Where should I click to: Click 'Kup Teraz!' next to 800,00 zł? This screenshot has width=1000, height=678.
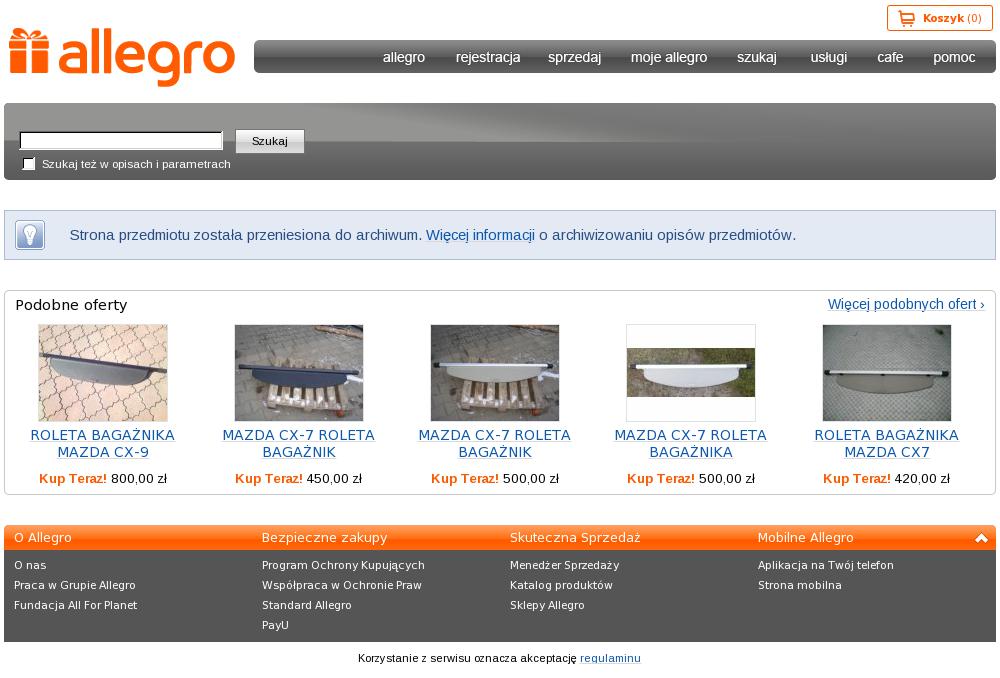(x=73, y=478)
